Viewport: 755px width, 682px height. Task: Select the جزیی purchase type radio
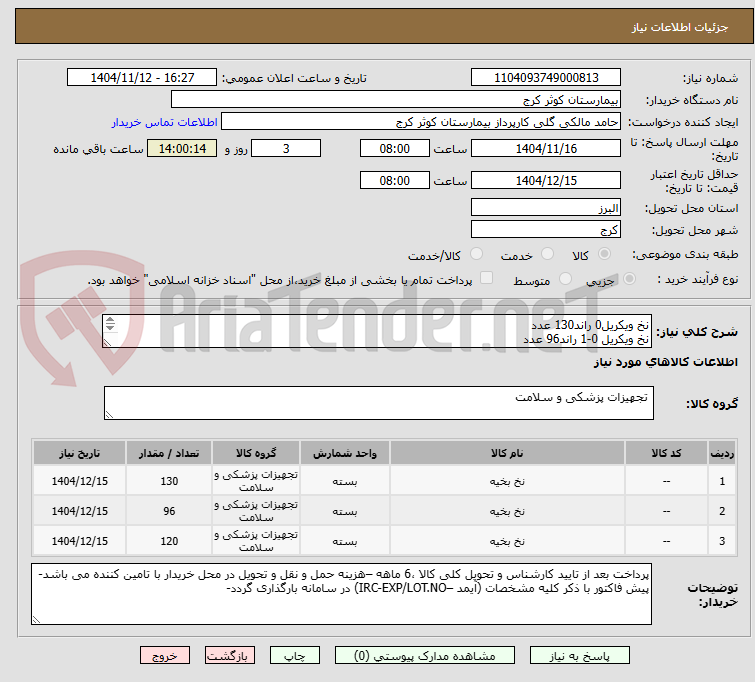629,279
